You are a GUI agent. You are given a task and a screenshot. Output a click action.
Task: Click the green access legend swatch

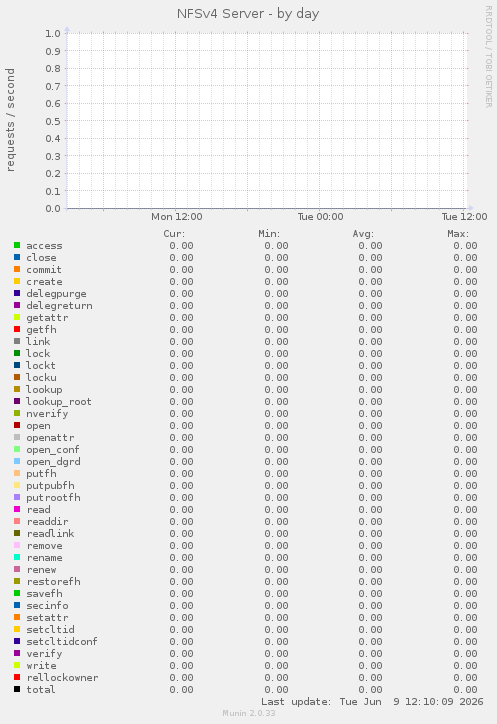click(17, 245)
